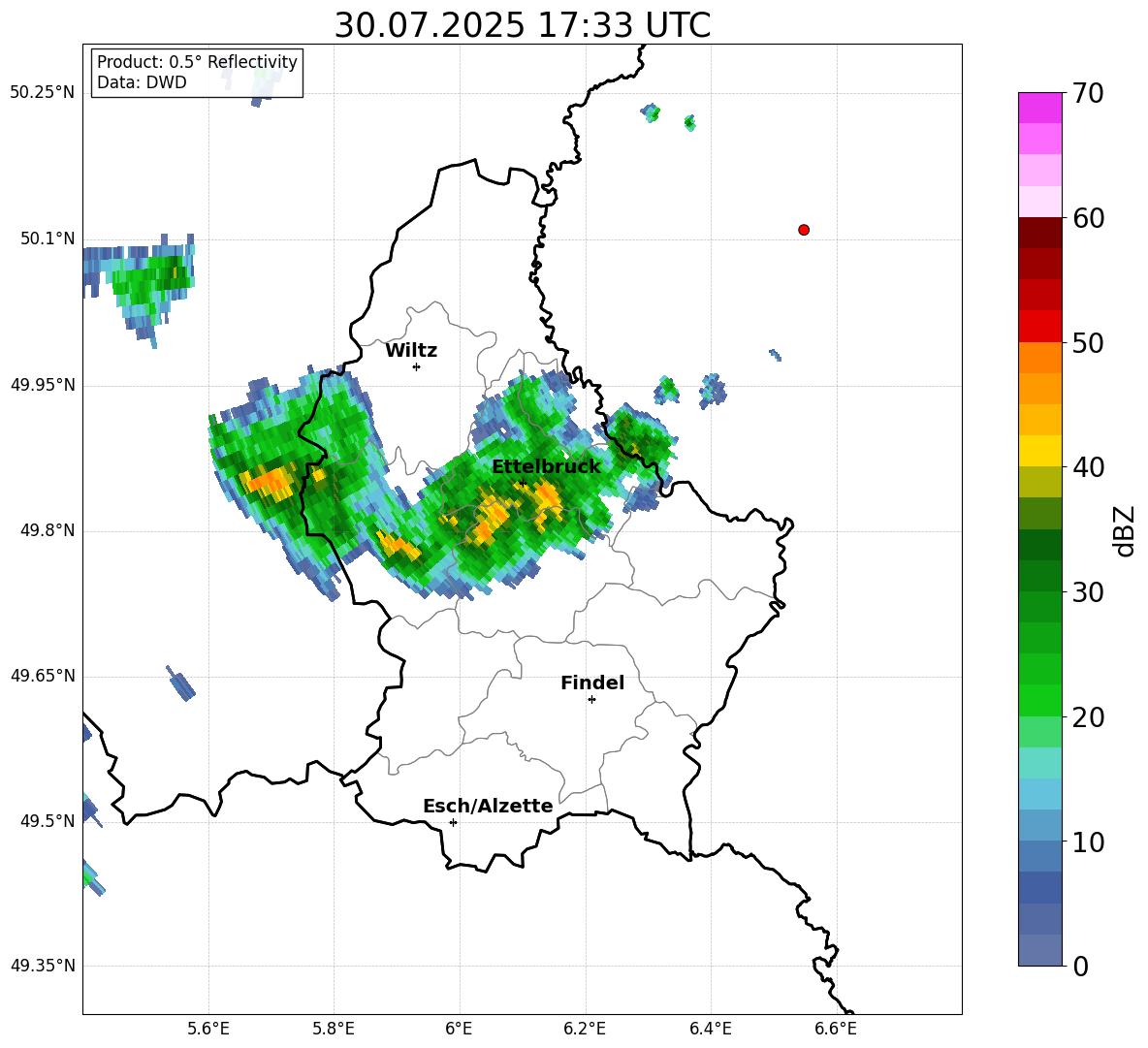The image size is (1148, 1048).
Task: Click the 6.4°E longitude label
Action: (710, 1029)
